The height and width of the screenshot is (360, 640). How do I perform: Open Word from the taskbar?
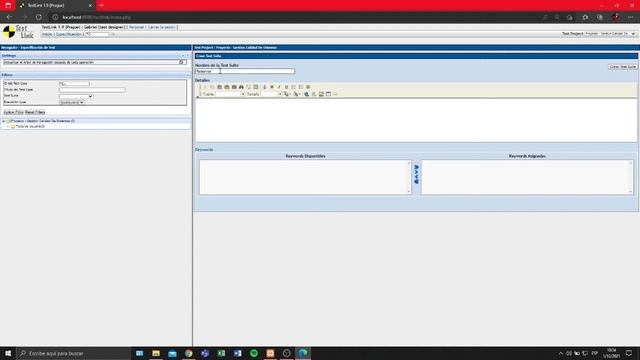click(x=238, y=353)
